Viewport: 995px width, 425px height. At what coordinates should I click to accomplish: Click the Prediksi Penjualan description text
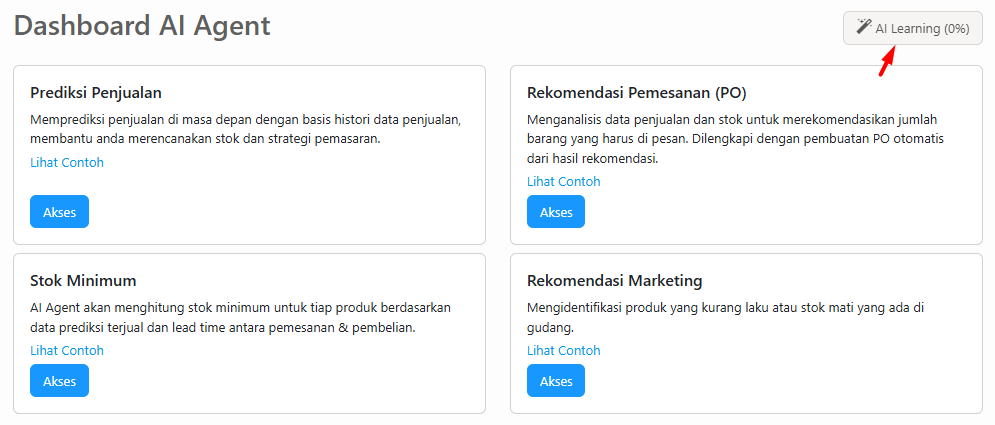245,130
